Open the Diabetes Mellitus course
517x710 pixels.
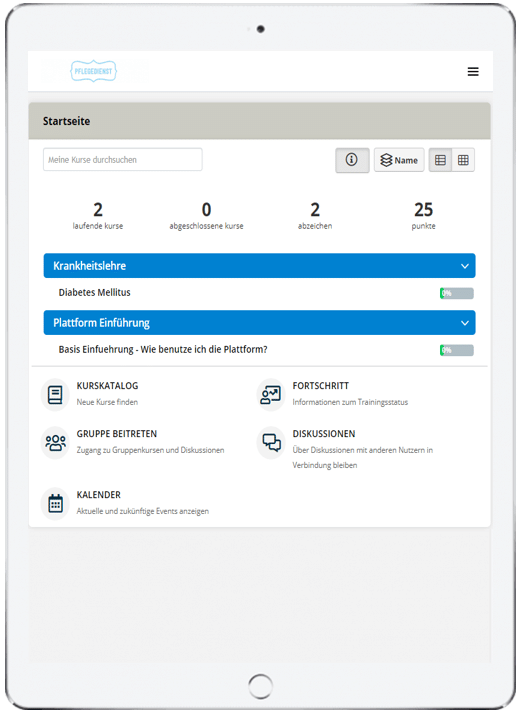94,293
